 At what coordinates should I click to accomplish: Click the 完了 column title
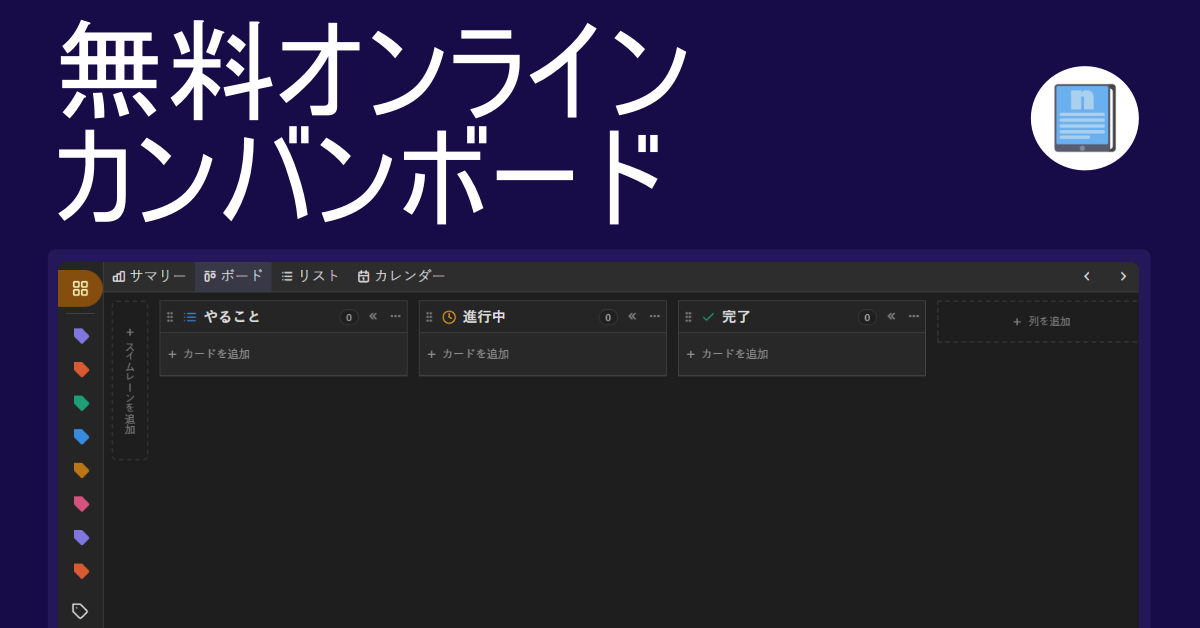(x=736, y=317)
